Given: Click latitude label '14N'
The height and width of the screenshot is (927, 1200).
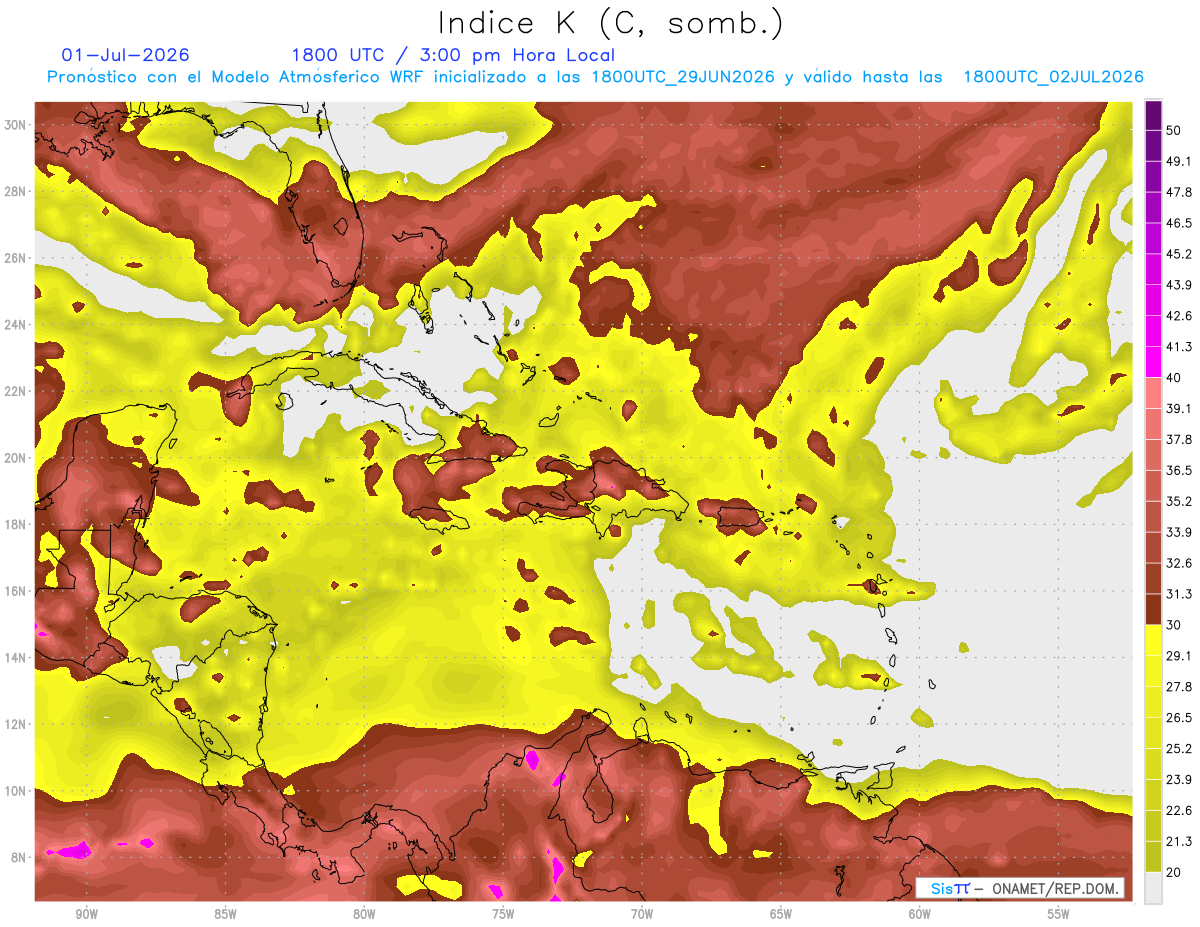Looking at the screenshot, I should [16, 658].
